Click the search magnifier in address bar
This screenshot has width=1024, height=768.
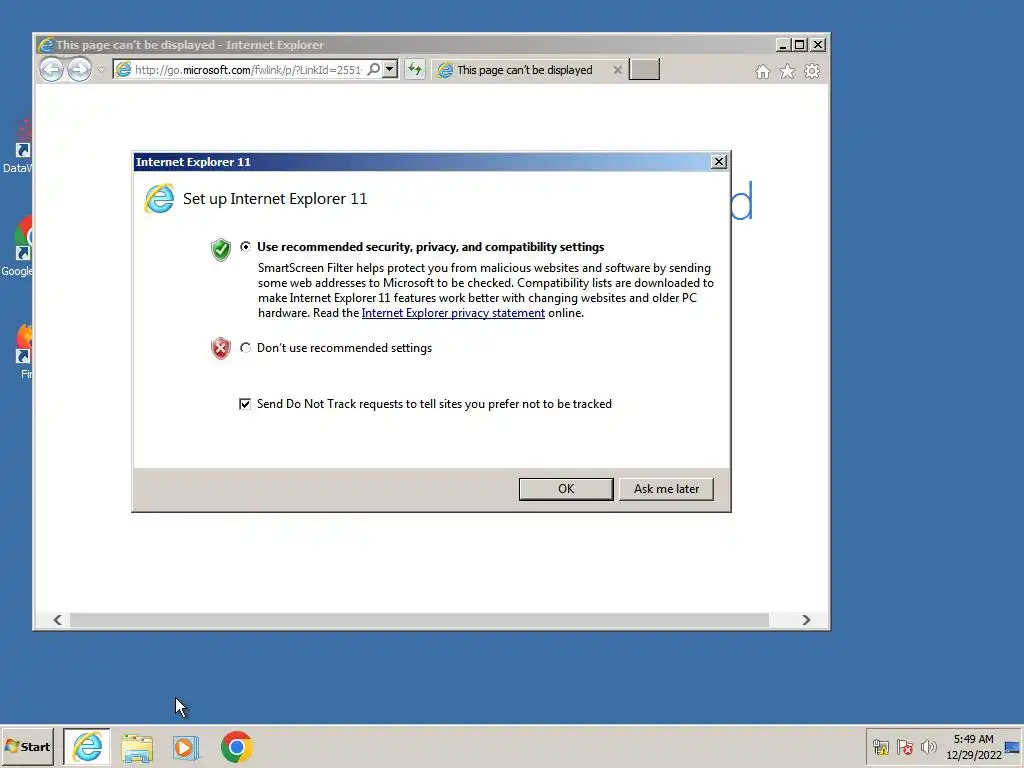coord(374,69)
